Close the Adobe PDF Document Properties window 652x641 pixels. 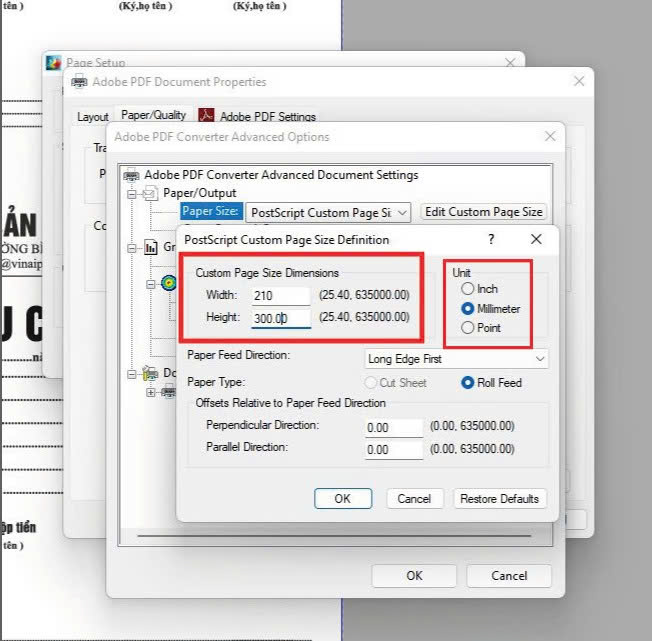[x=579, y=81]
